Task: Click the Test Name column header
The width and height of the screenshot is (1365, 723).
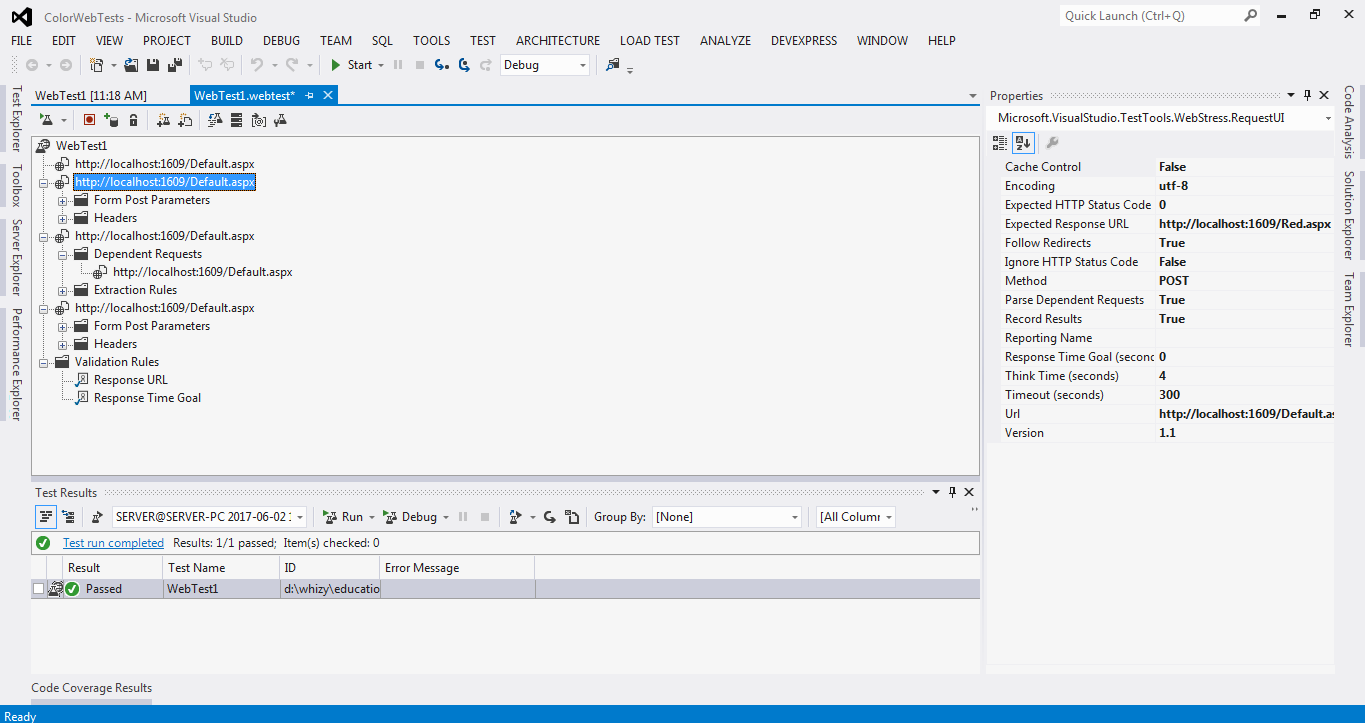Action: point(222,568)
